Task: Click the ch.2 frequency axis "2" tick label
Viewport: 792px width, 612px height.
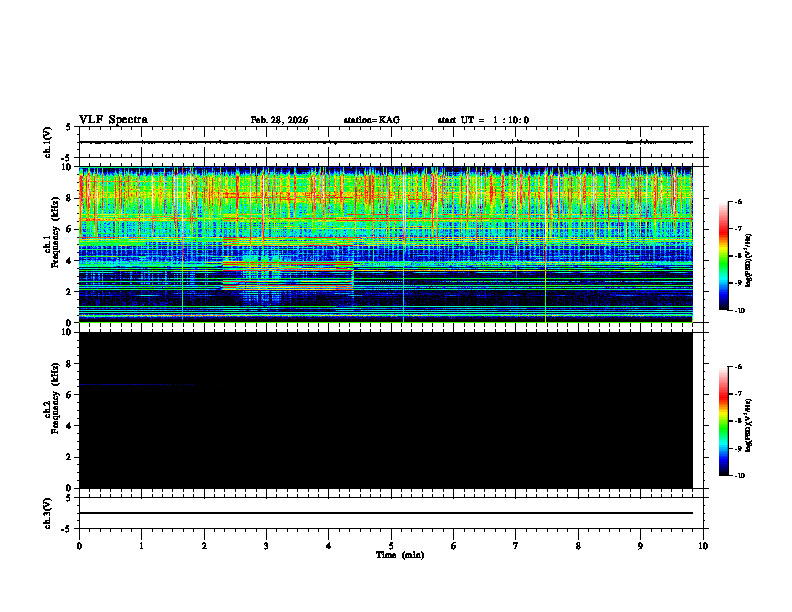Action: [x=70, y=457]
